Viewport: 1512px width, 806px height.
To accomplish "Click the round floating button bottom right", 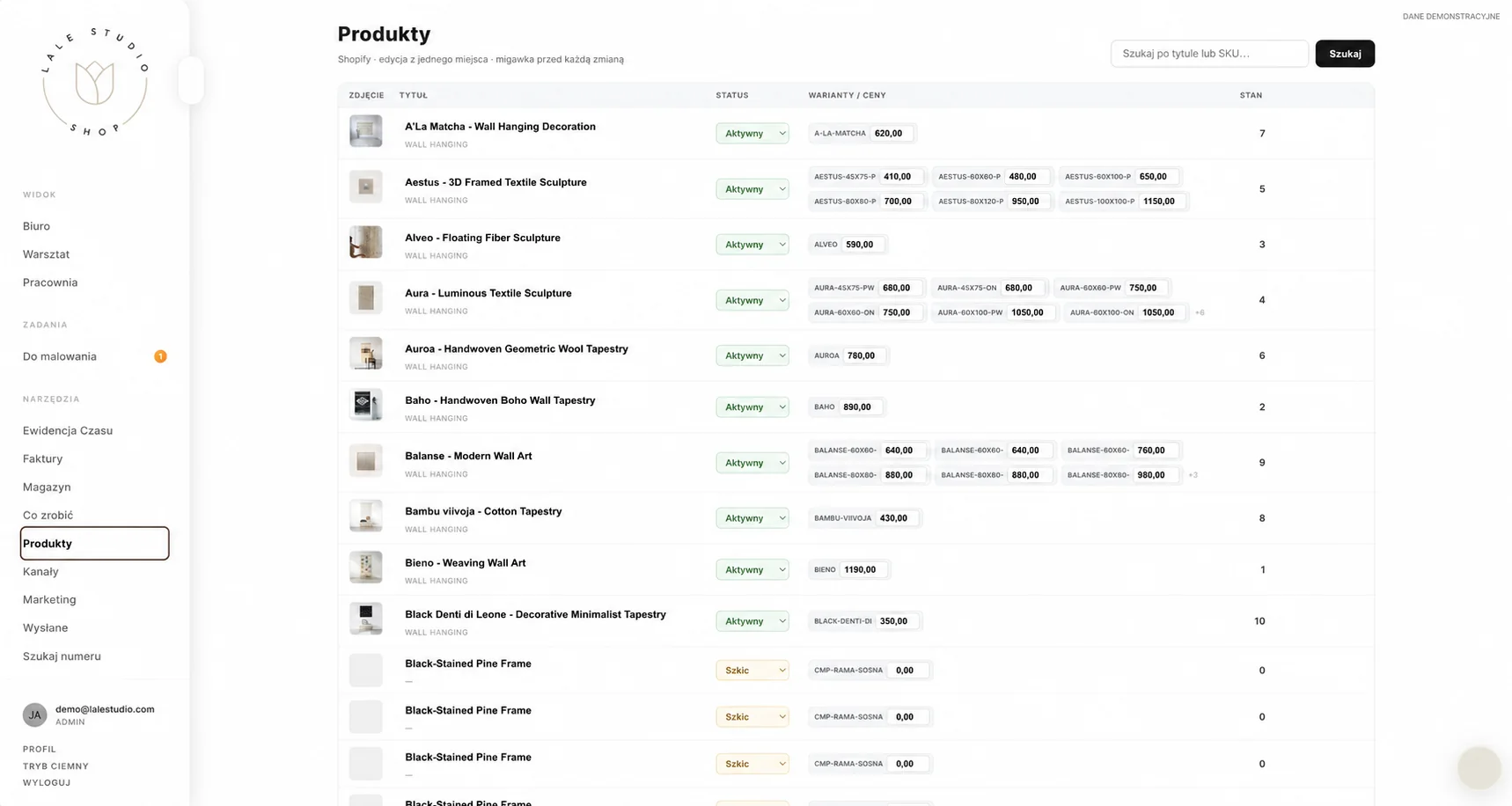I will [1479, 768].
